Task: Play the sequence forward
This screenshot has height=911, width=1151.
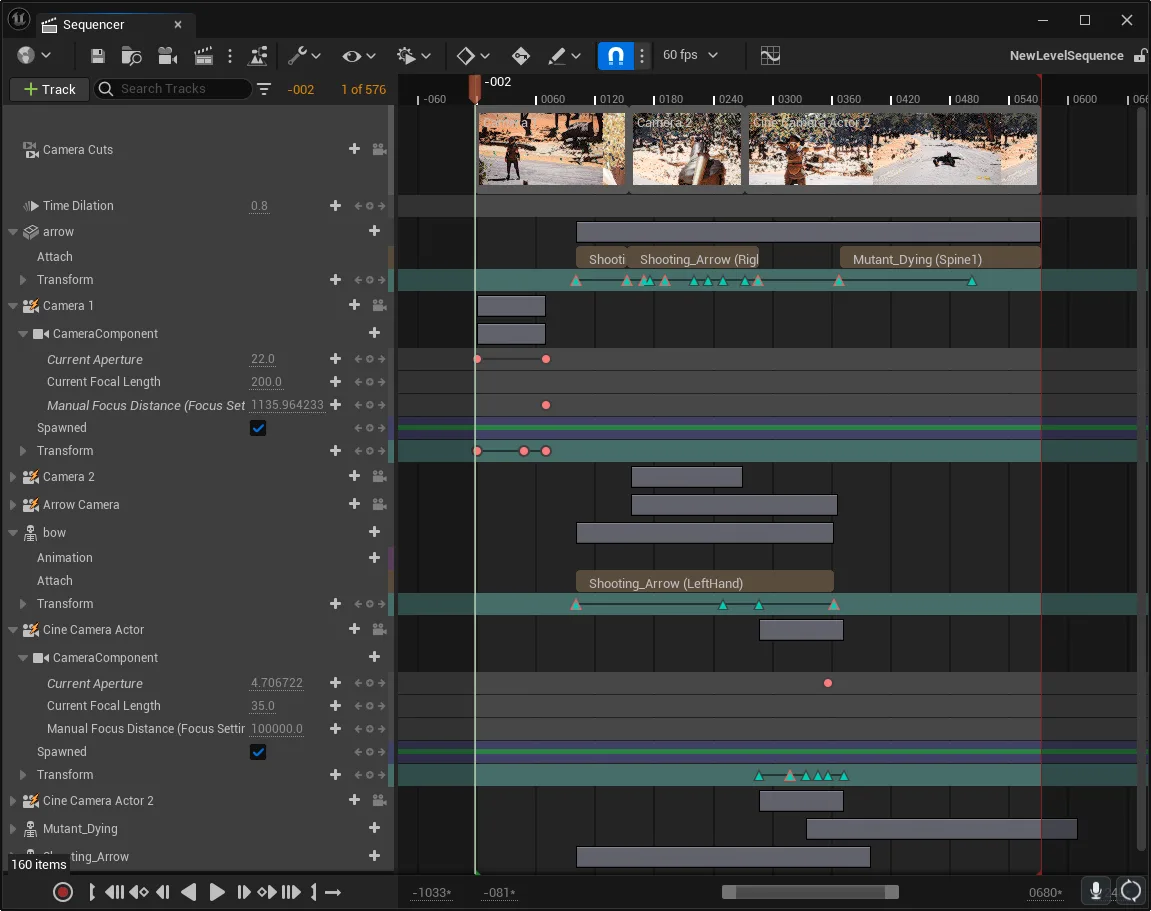Action: click(217, 892)
